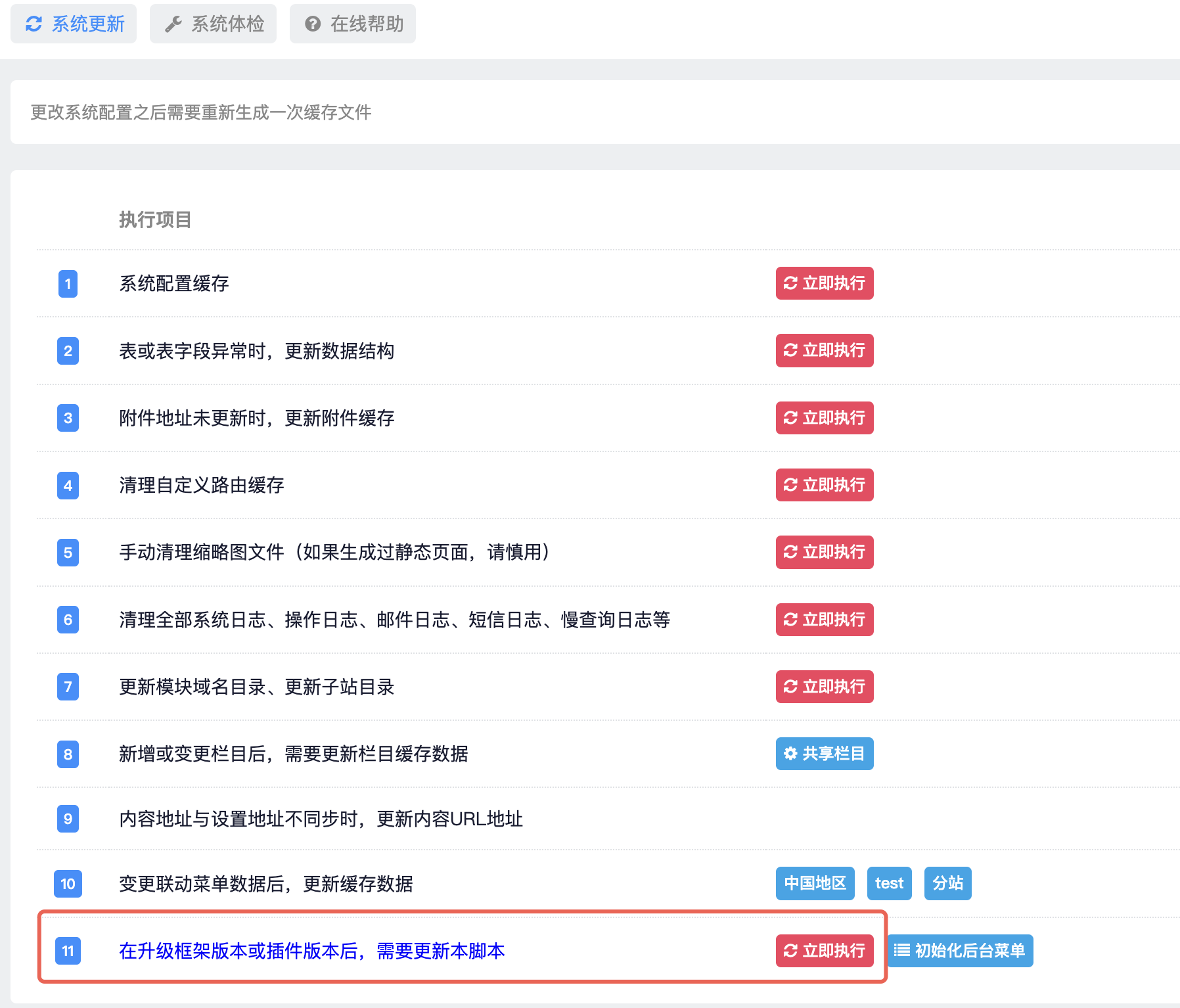The width and height of the screenshot is (1180, 1008).
Task: Run 立即执行 for 系统配置缓存
Action: pos(825,283)
